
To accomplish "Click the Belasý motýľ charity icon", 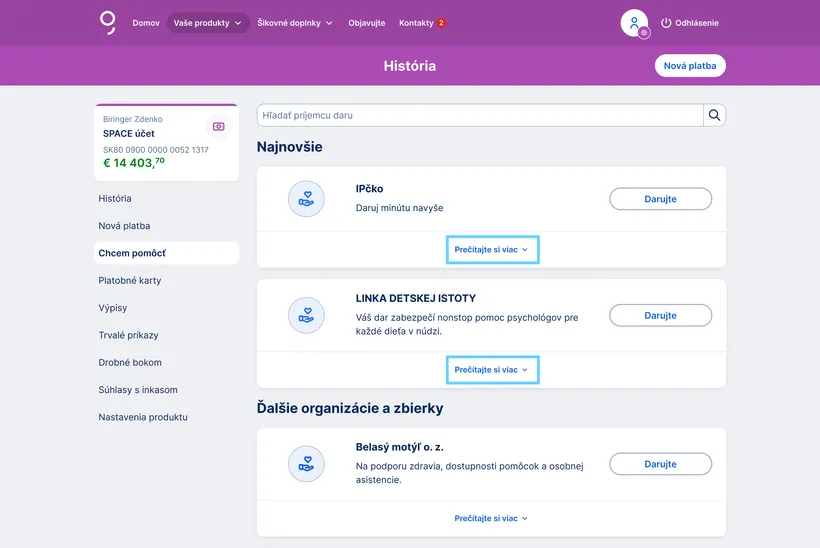I will point(306,464).
